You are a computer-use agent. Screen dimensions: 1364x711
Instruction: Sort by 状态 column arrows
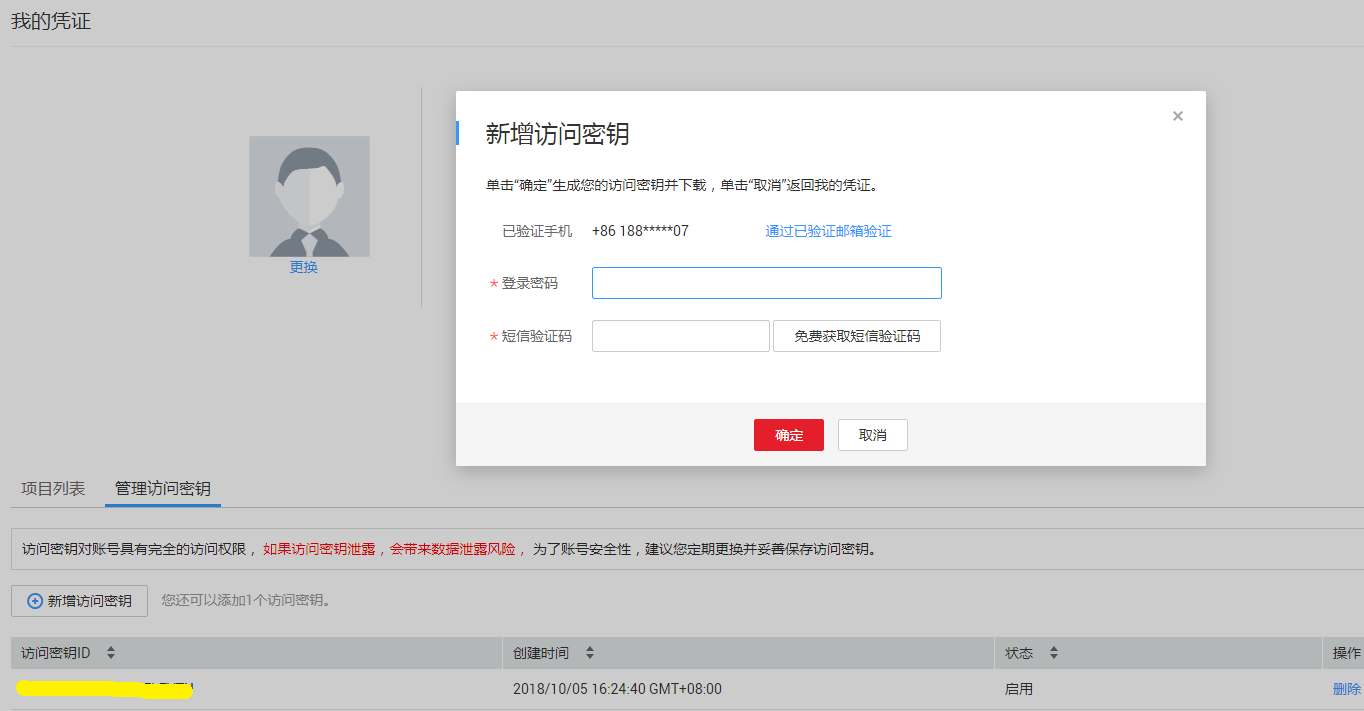tap(1054, 653)
